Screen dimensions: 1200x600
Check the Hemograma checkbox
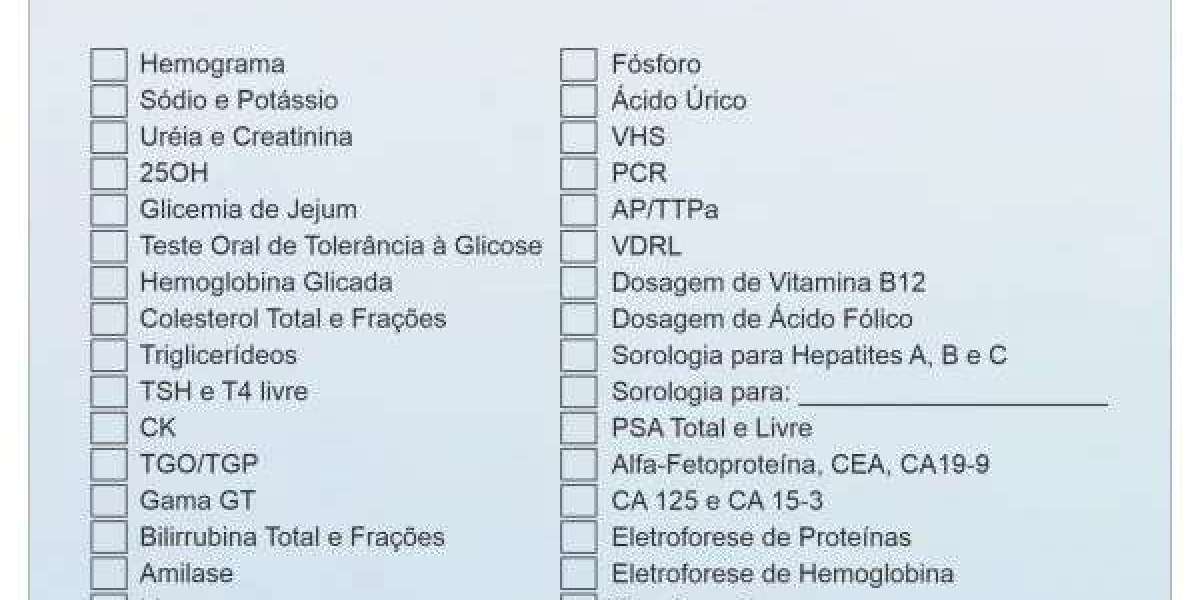click(x=109, y=64)
